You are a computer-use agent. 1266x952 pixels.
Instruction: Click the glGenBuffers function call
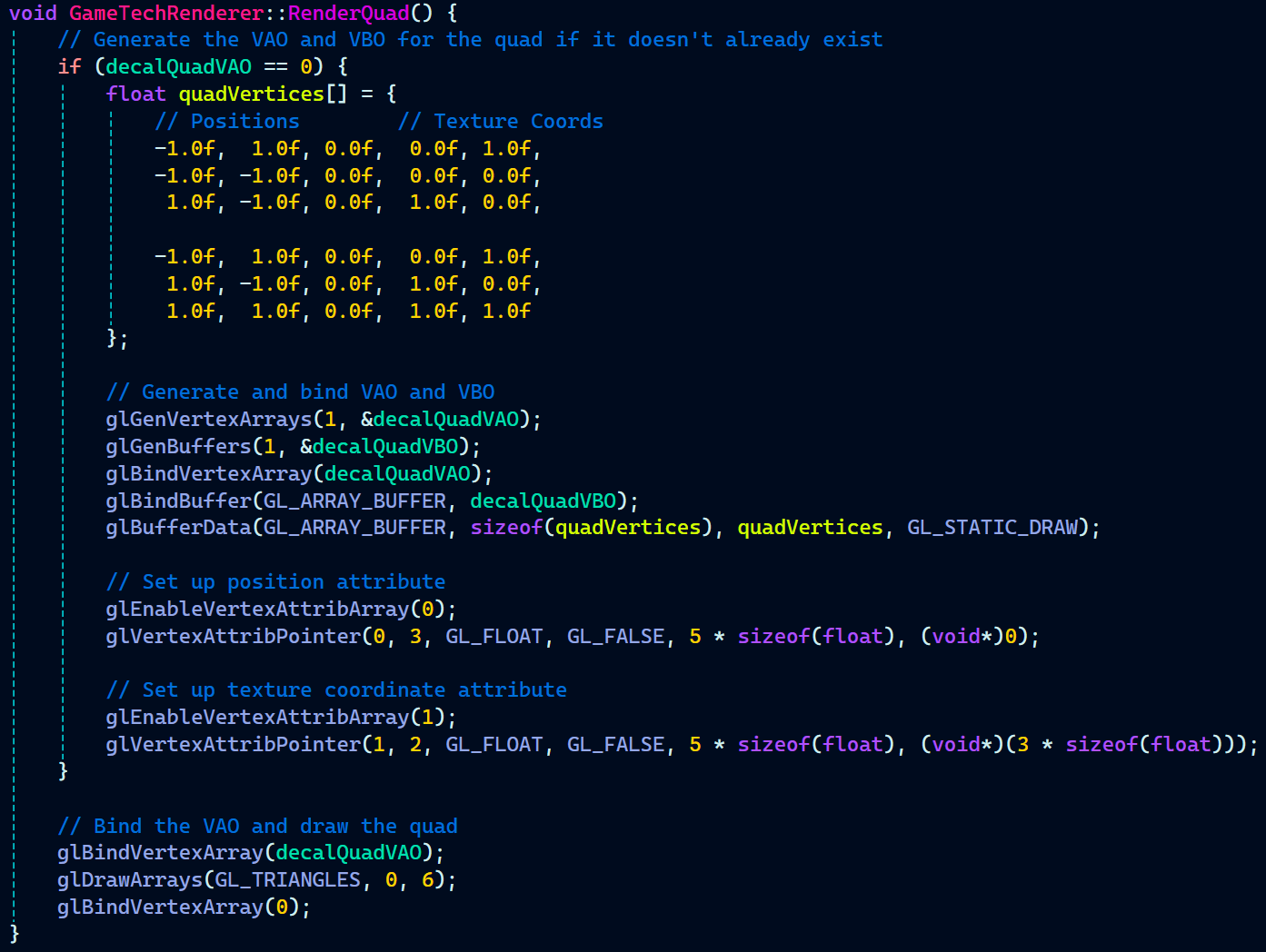(x=178, y=446)
